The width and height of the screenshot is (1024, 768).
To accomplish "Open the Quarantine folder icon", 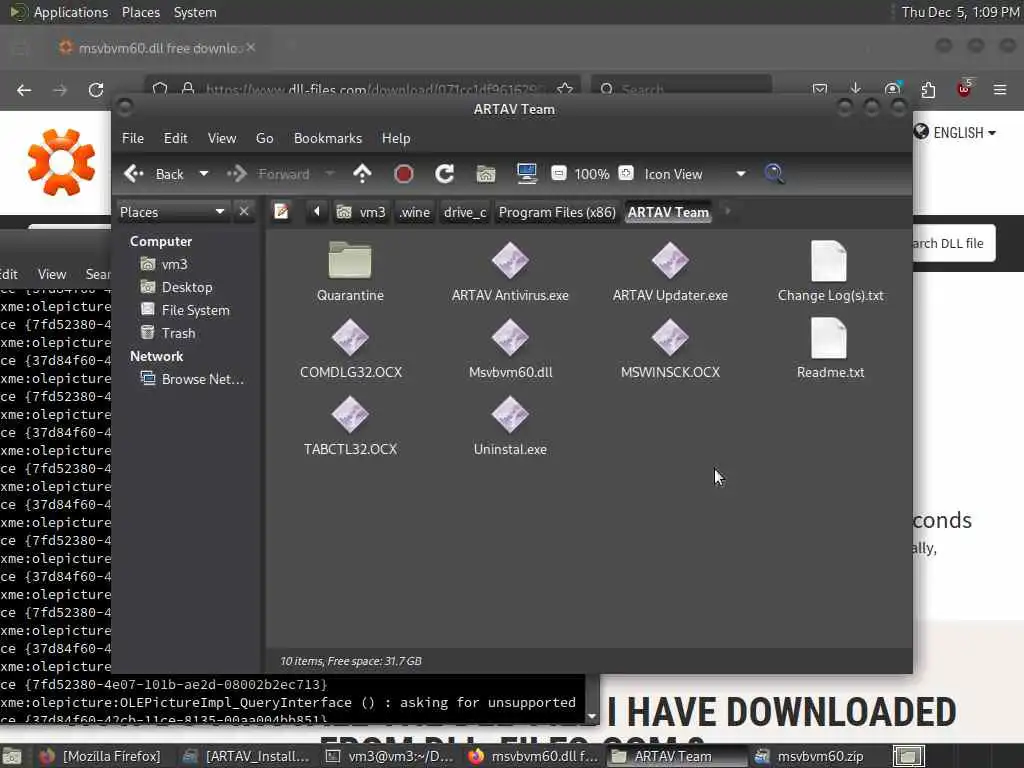I will (350, 260).
